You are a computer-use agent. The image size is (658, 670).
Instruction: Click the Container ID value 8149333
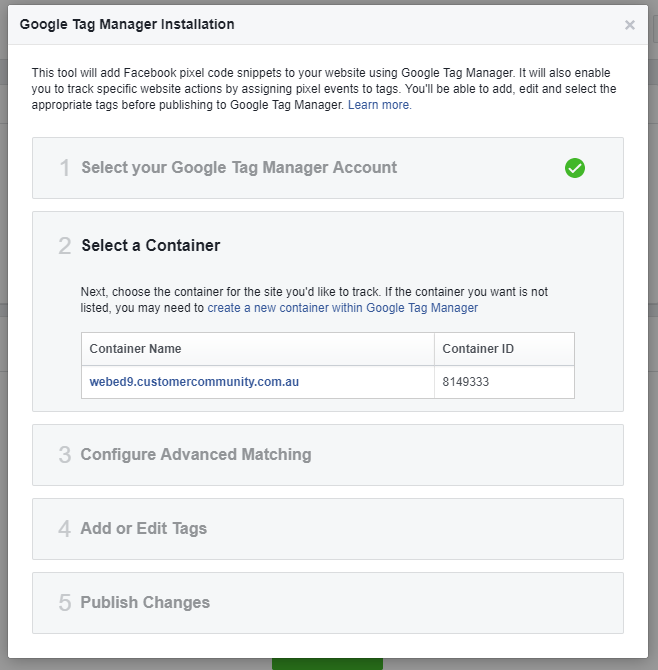click(x=465, y=382)
